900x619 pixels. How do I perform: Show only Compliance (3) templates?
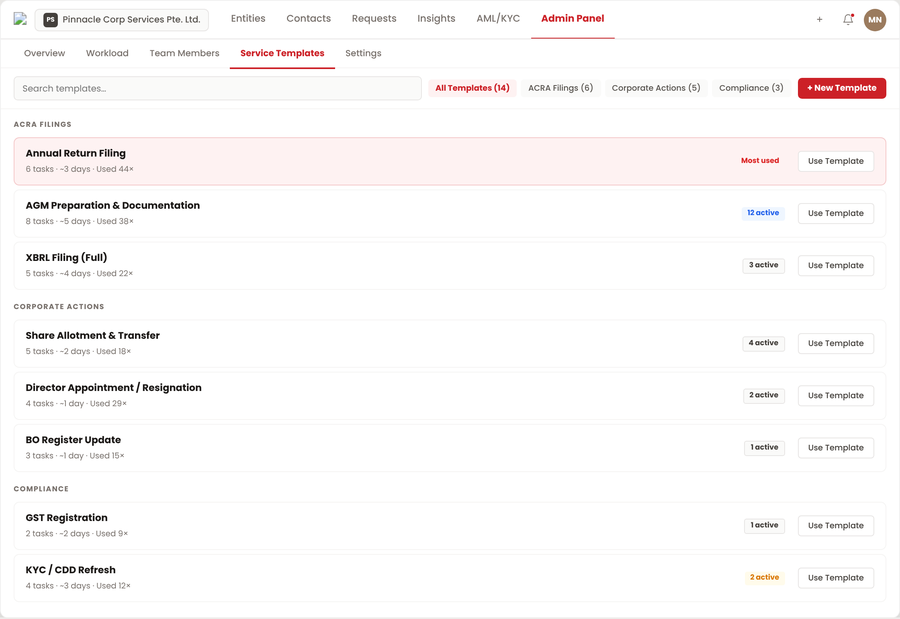[x=751, y=88]
